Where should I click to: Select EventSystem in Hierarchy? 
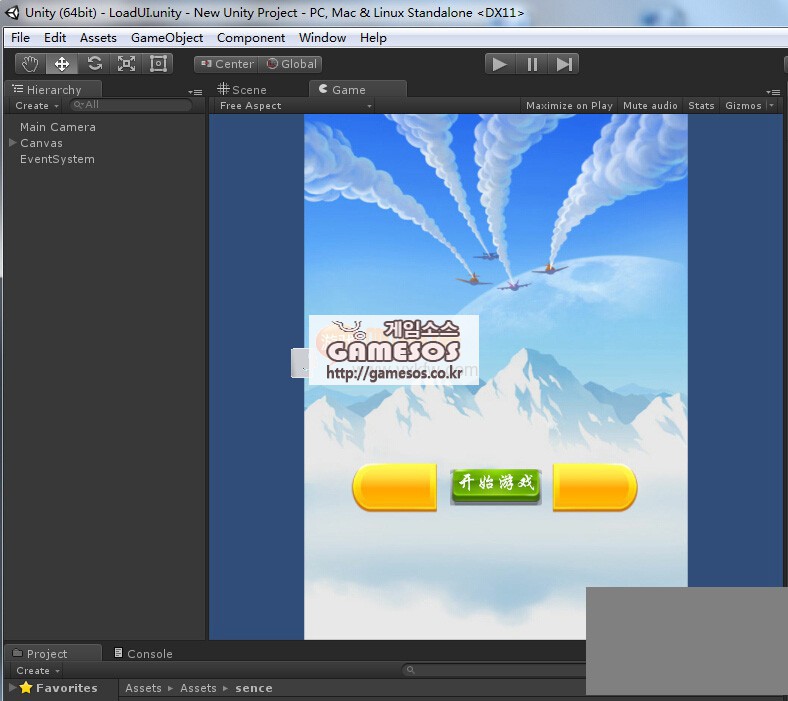(57, 159)
